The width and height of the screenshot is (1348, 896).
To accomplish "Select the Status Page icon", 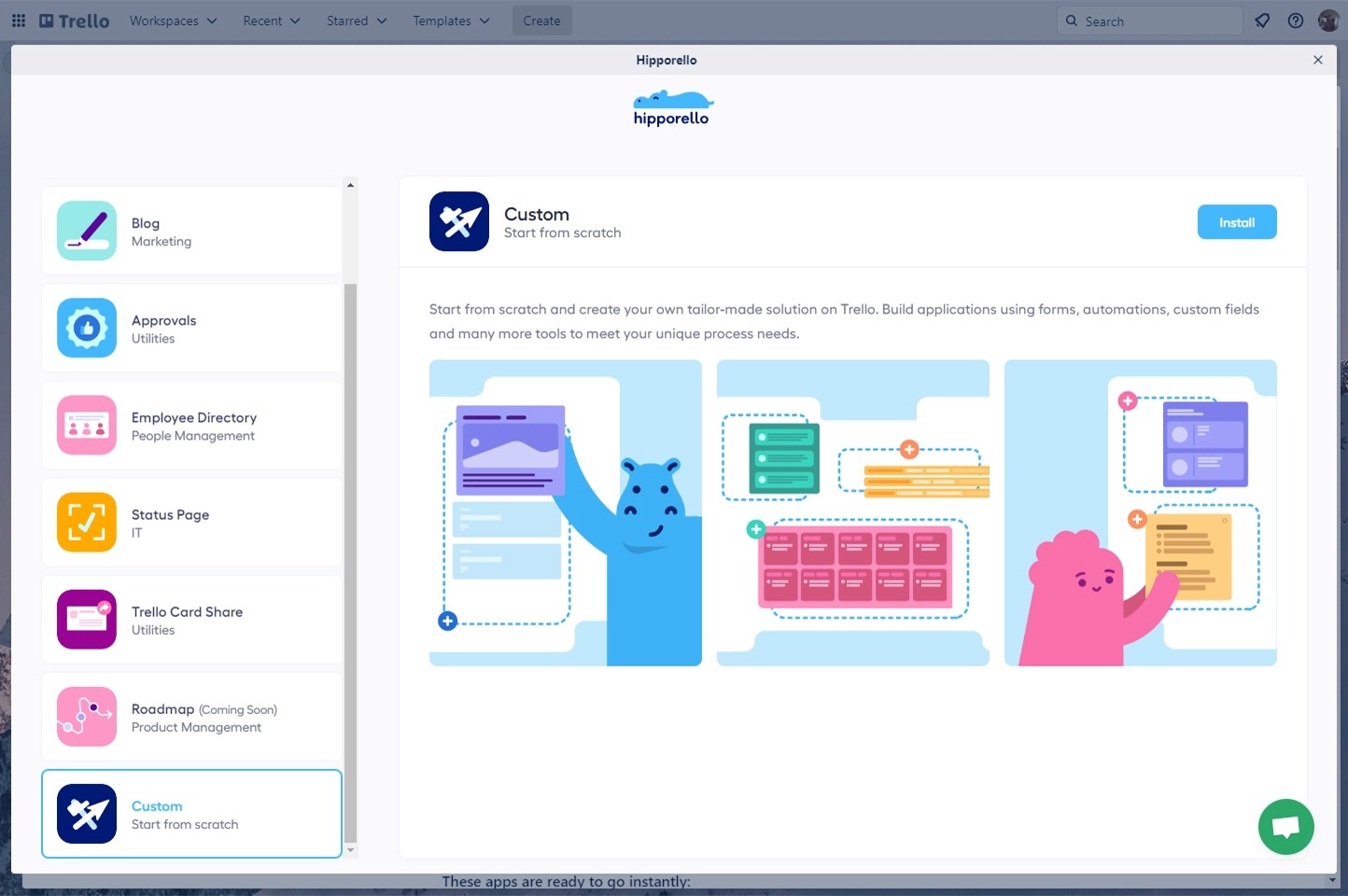I will [x=87, y=522].
